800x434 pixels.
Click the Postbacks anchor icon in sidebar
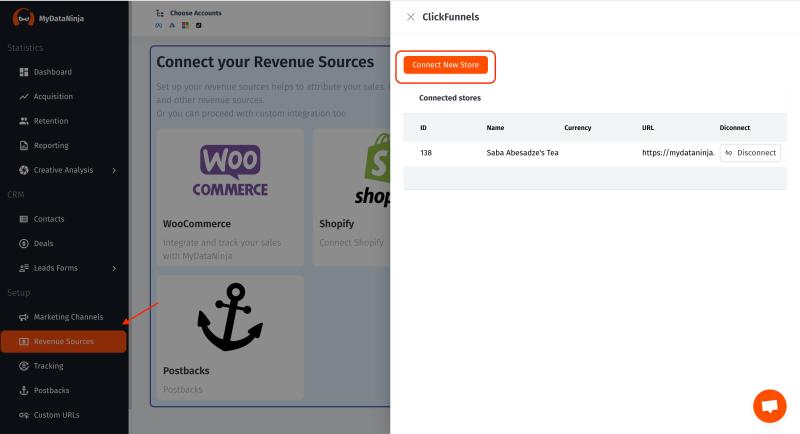point(23,390)
